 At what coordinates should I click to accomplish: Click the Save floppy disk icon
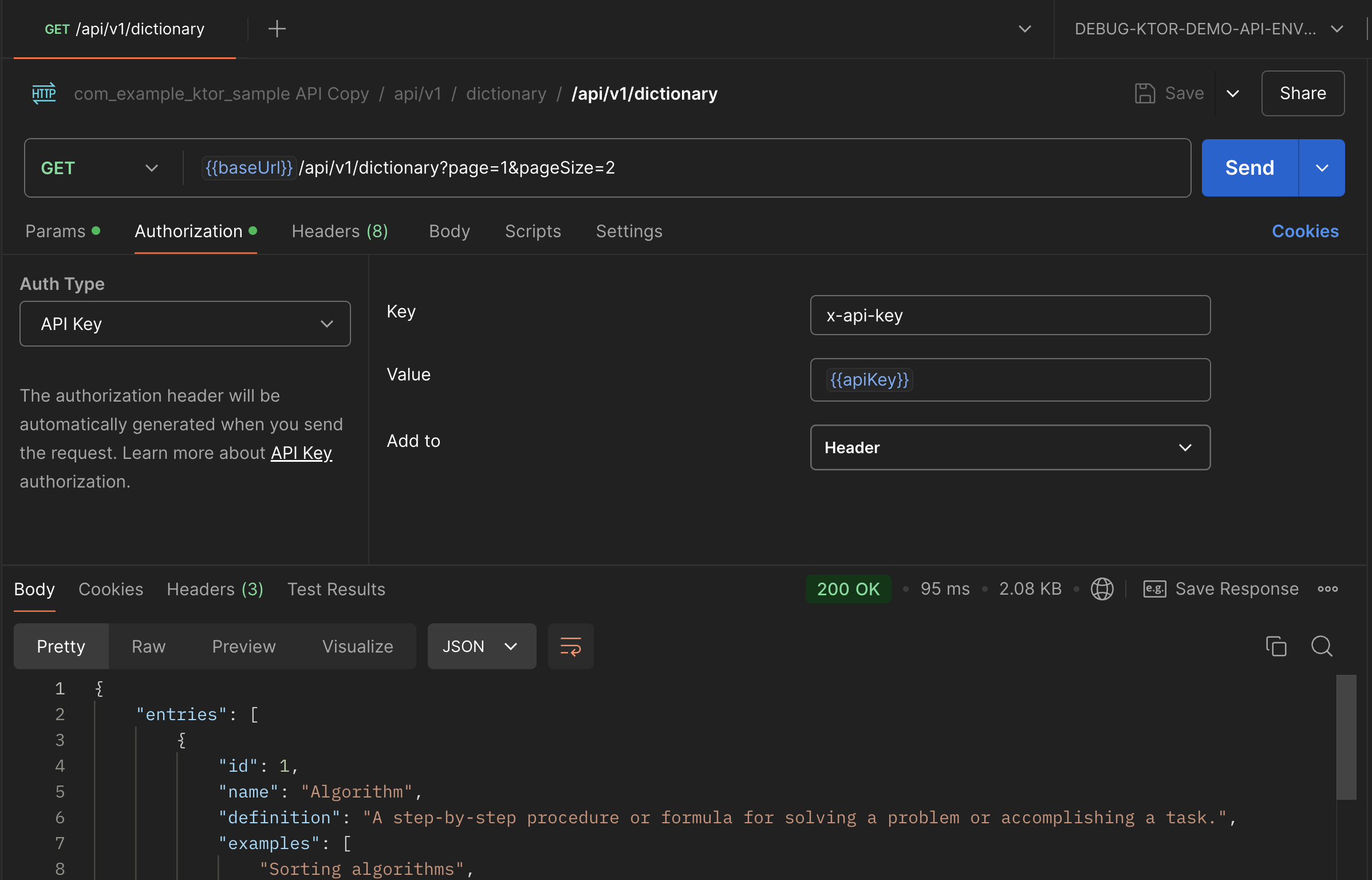click(x=1145, y=93)
